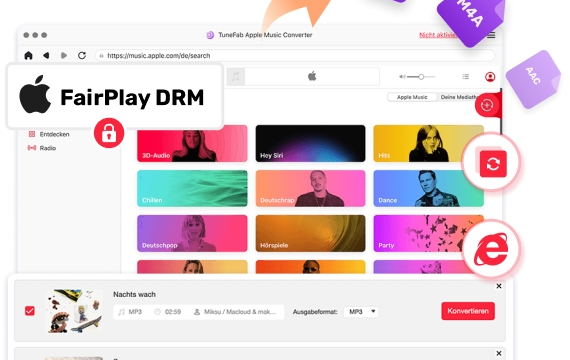Image resolution: width=570 pixels, height=360 pixels.
Task: Open the Ausgabeformat MP3 dropdown
Action: [x=361, y=312]
